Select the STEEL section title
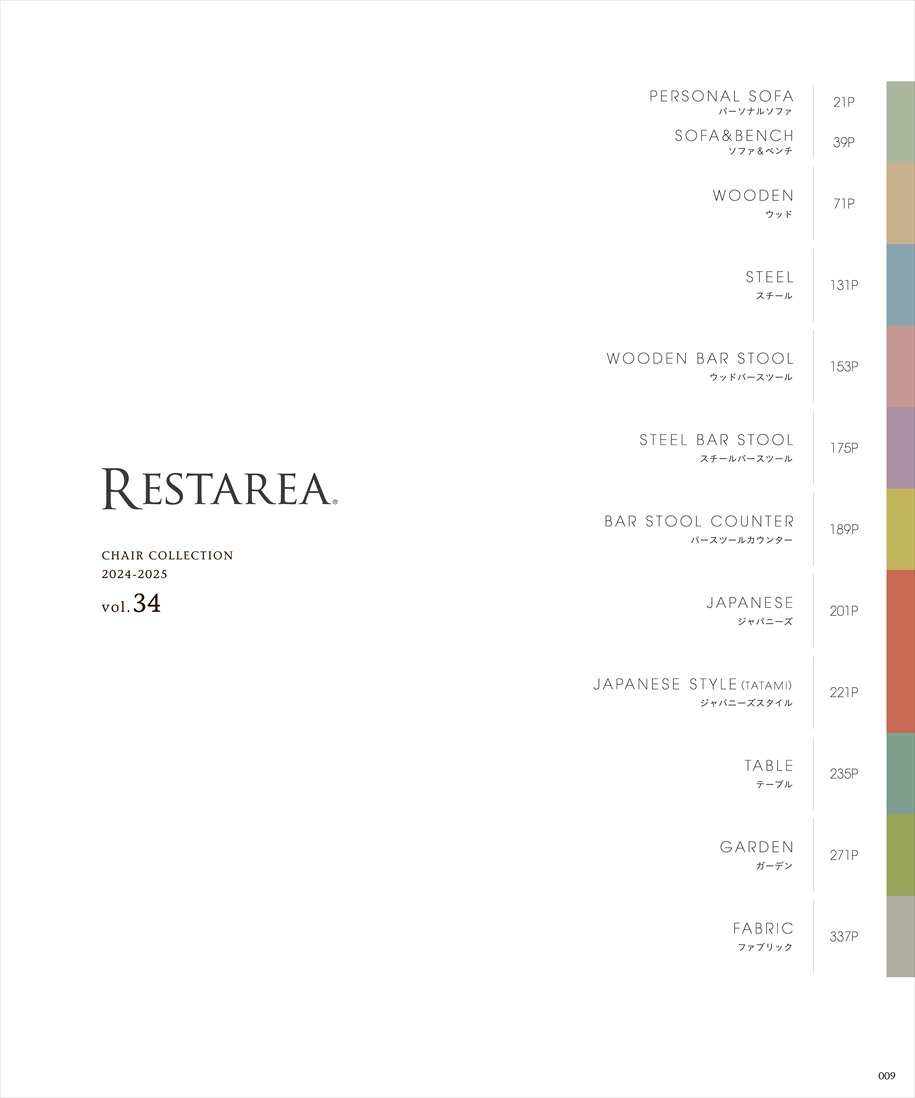 (x=769, y=277)
